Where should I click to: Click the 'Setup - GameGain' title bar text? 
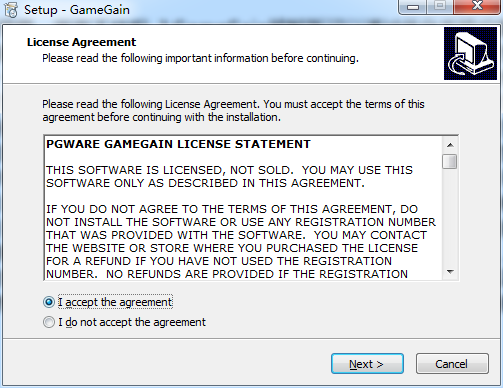(x=77, y=10)
